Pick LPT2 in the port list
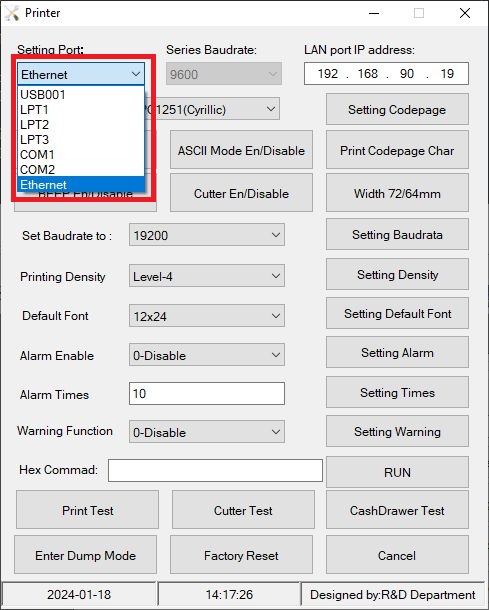 (81, 124)
